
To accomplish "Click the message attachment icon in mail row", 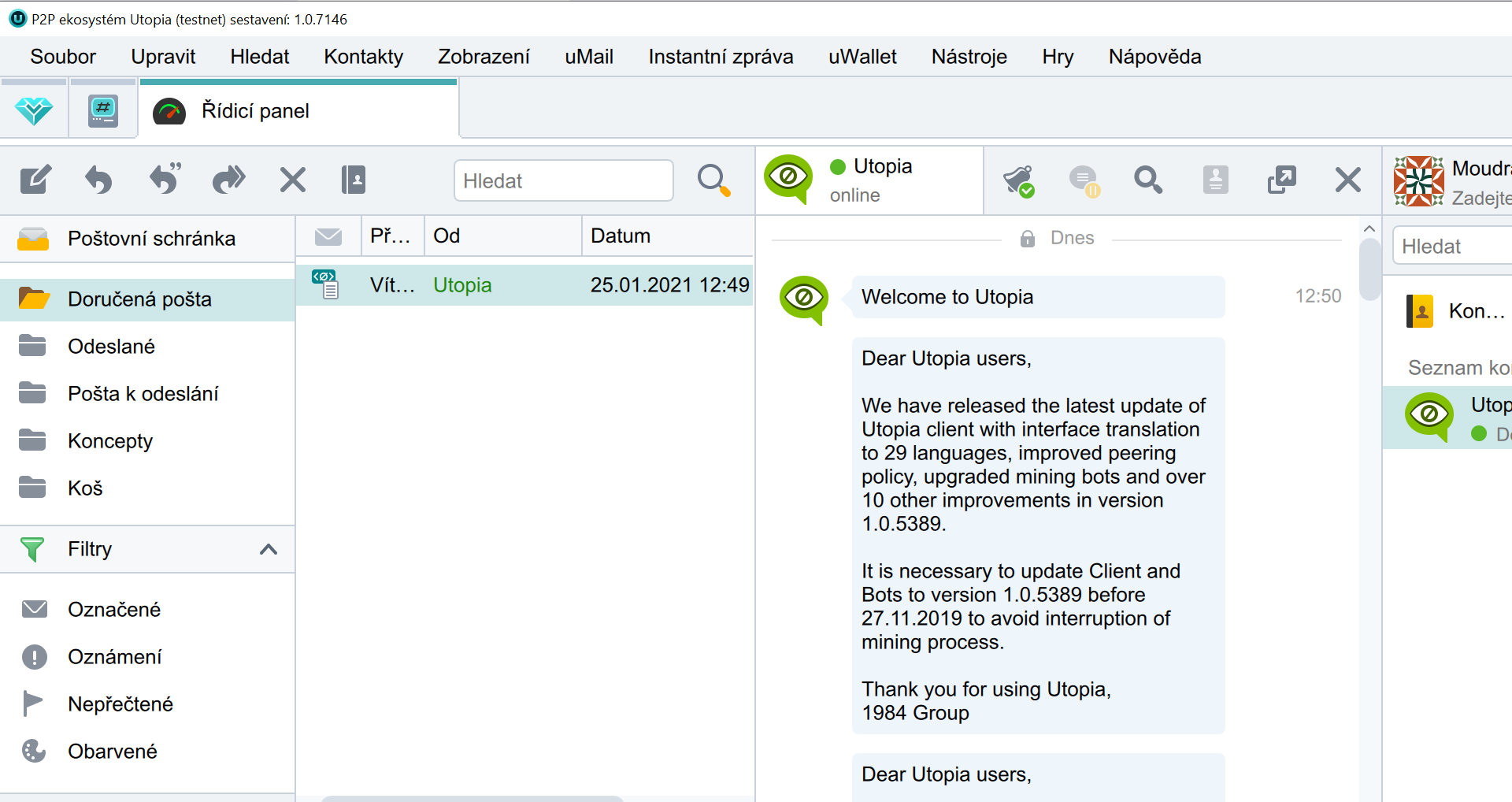I will pyautogui.click(x=325, y=284).
